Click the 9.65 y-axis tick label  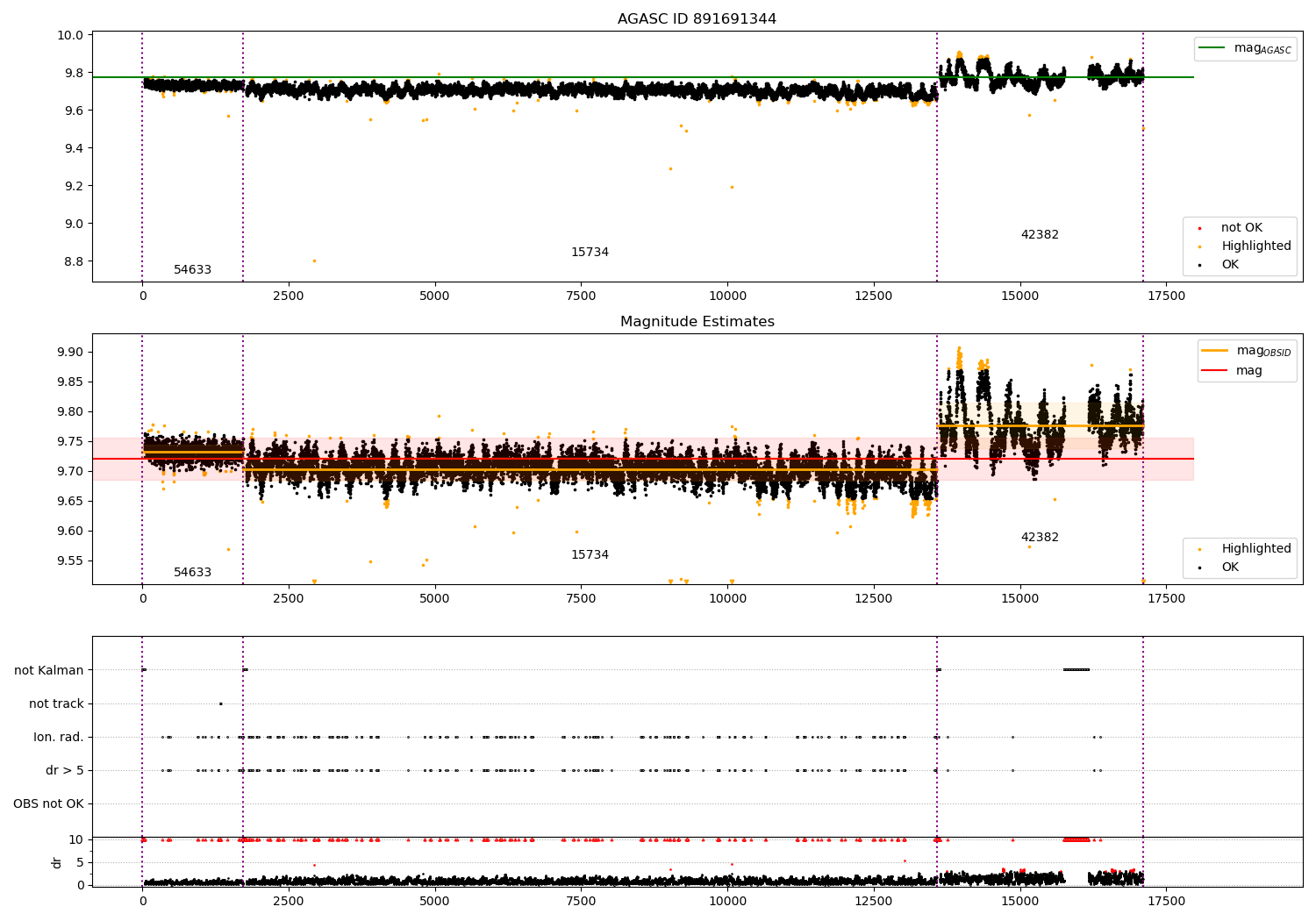72,501
